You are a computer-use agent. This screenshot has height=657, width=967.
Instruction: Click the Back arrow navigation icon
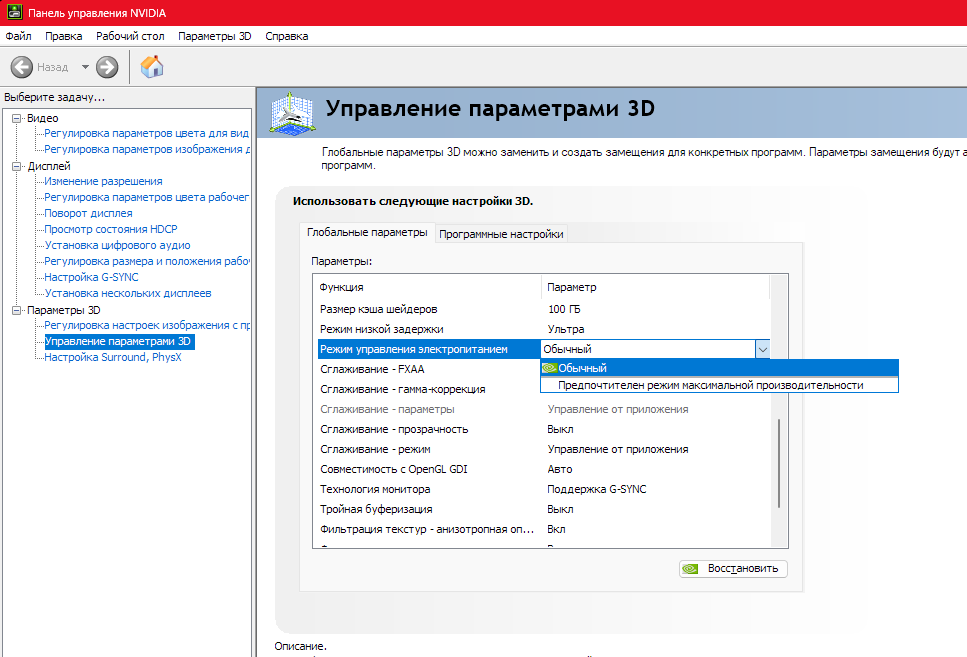(22, 67)
